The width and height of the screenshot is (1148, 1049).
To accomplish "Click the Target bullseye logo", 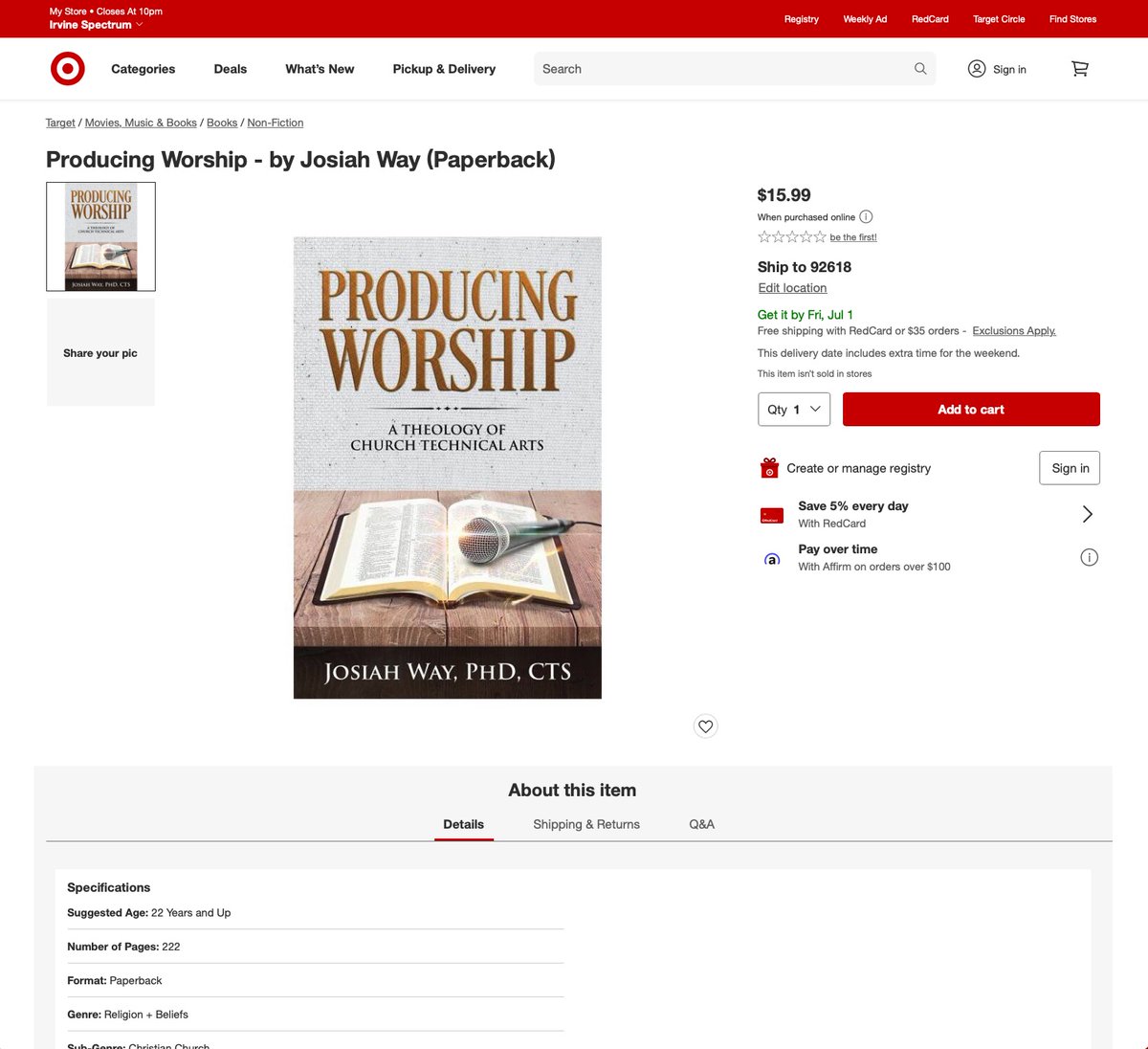I will click(x=68, y=69).
